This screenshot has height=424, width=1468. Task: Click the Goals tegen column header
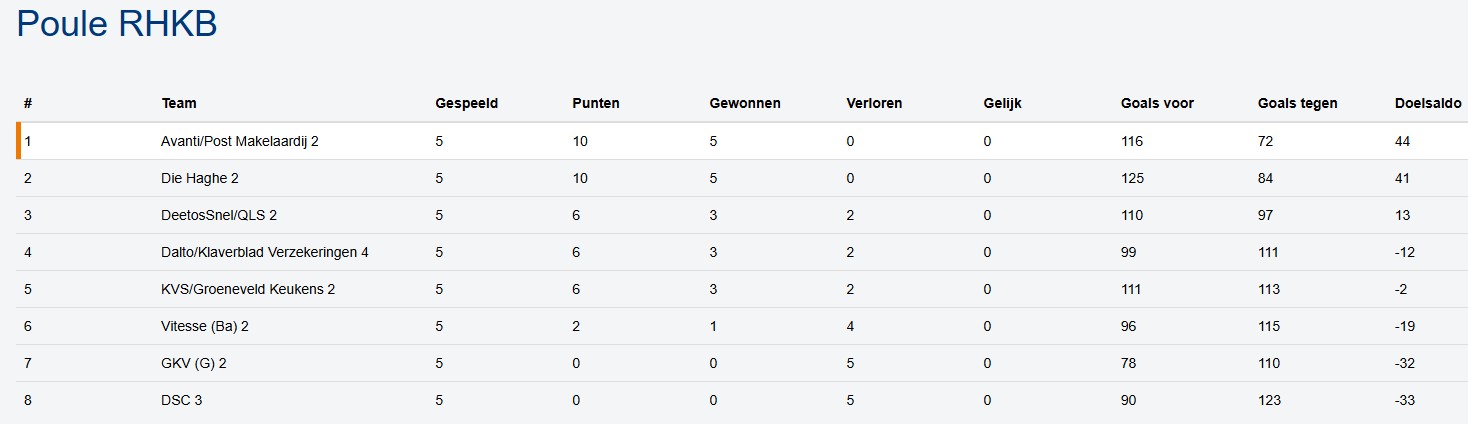pyautogui.click(x=1297, y=103)
